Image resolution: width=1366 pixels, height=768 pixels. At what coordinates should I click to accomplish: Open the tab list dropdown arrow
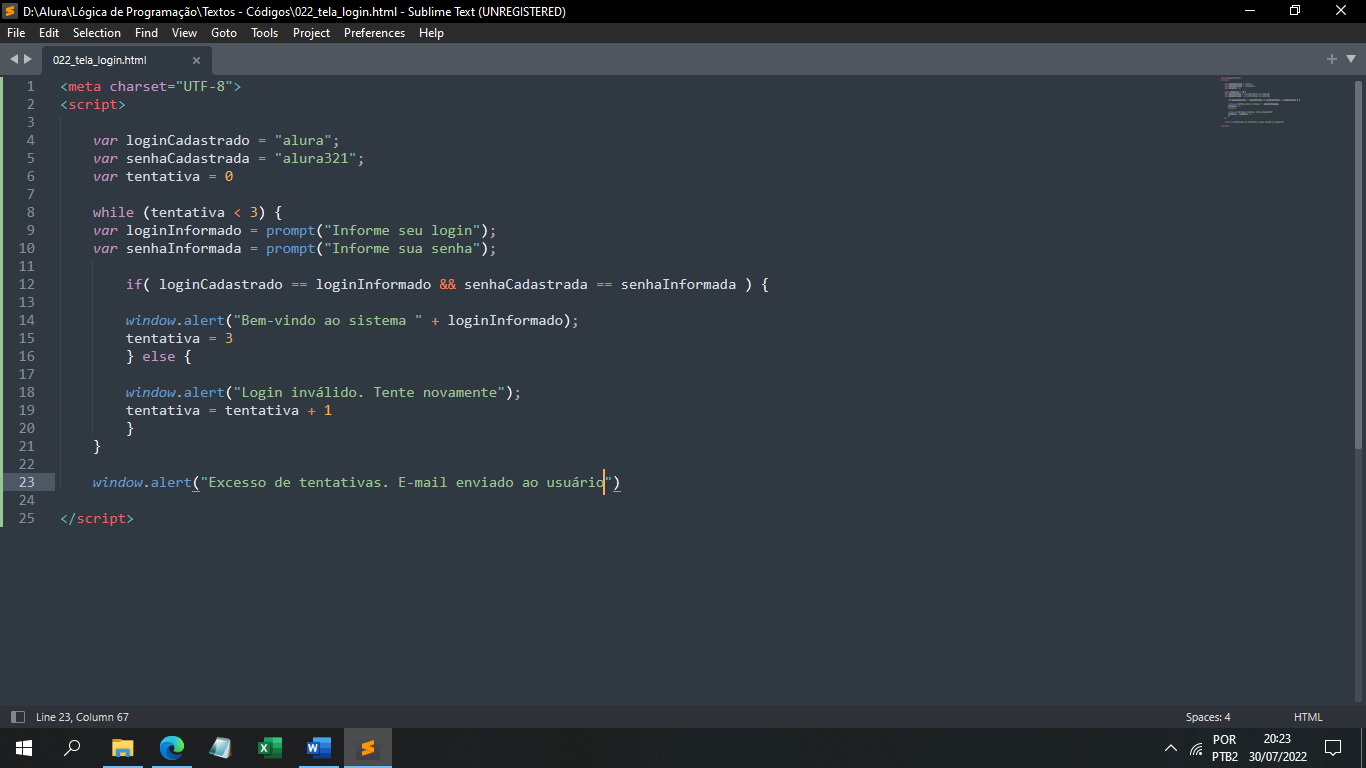[1350, 60]
